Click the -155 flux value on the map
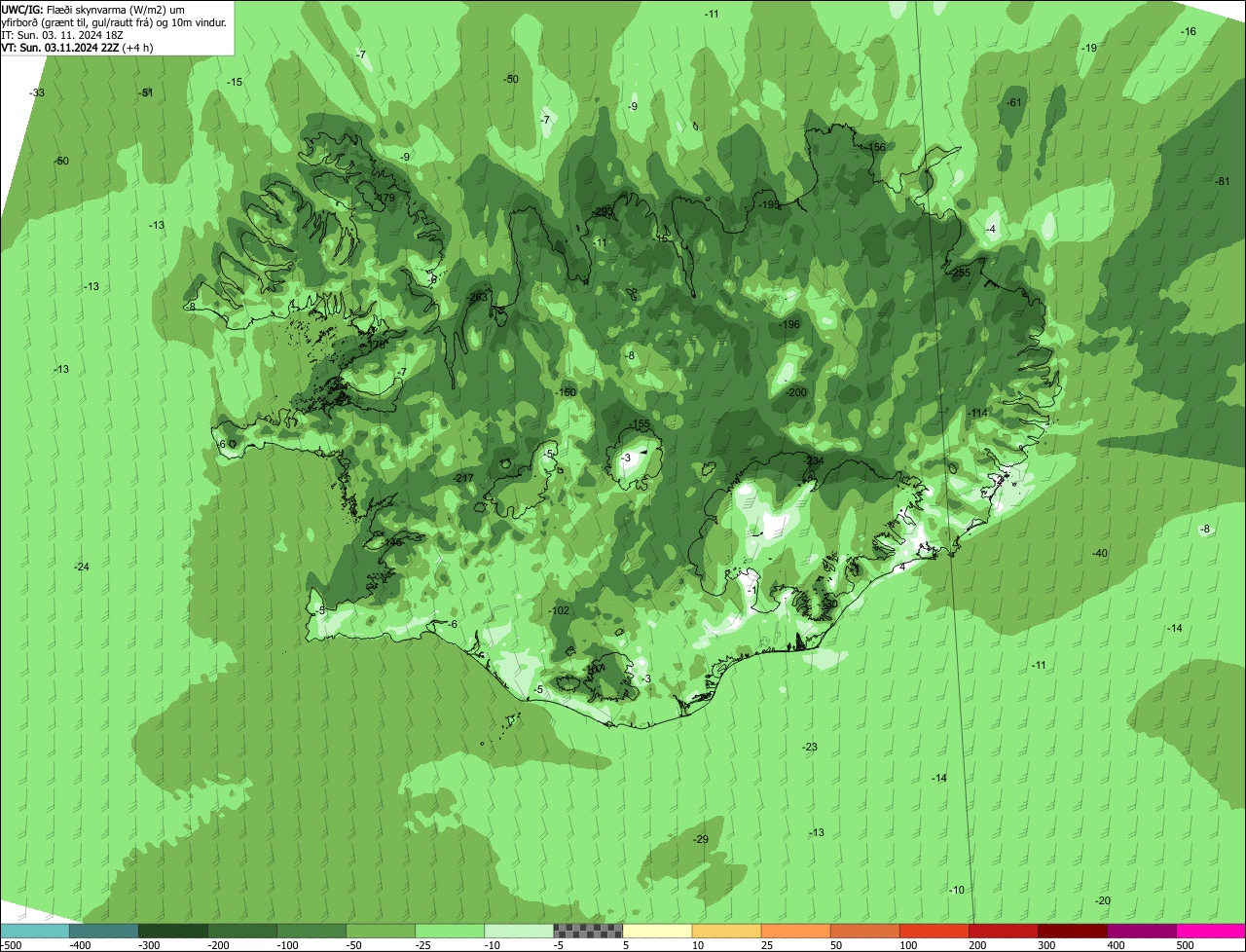This screenshot has width=1246, height=952. point(640,424)
